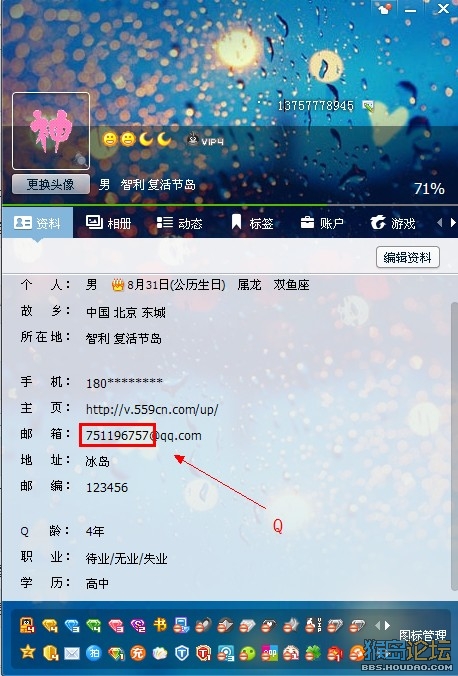Click the blue 拍 round icon
Screen dimensions: 458x676
pos(94,653)
